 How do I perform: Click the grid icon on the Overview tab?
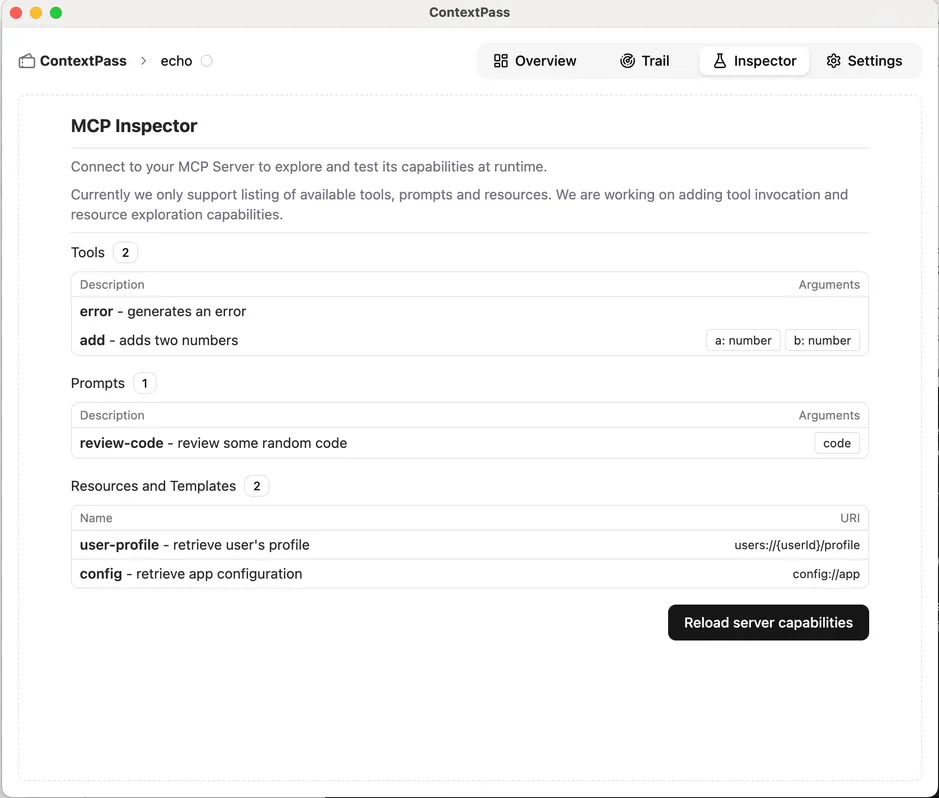pos(500,61)
